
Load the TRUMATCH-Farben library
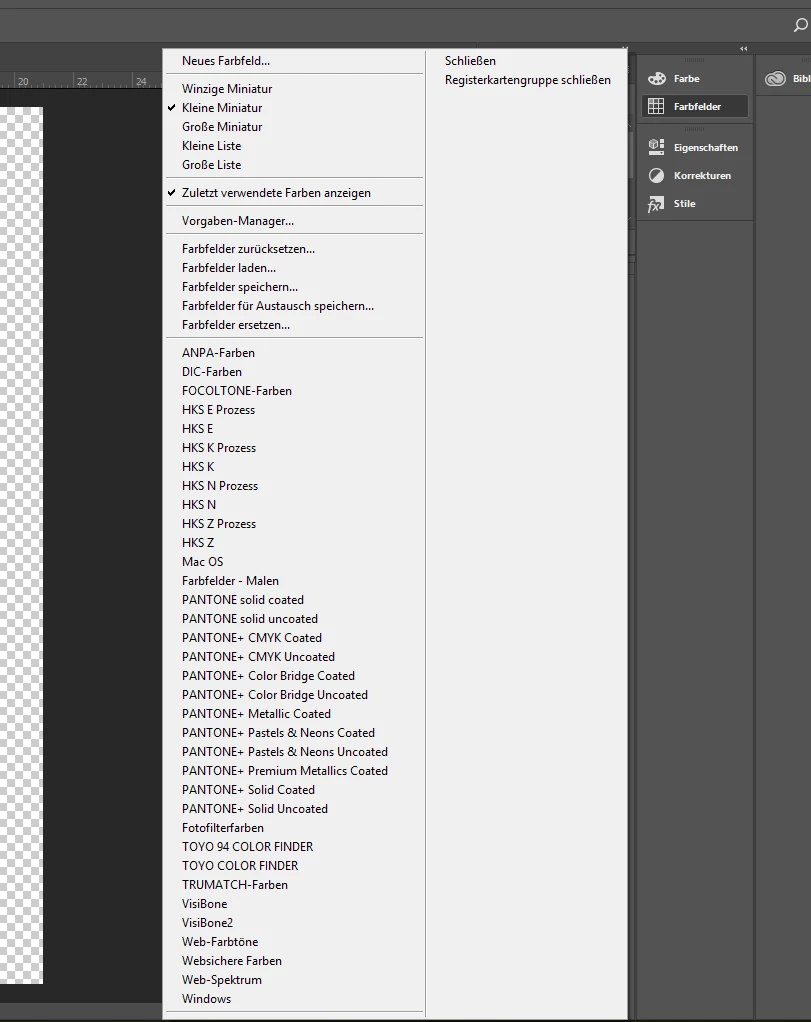(x=235, y=884)
